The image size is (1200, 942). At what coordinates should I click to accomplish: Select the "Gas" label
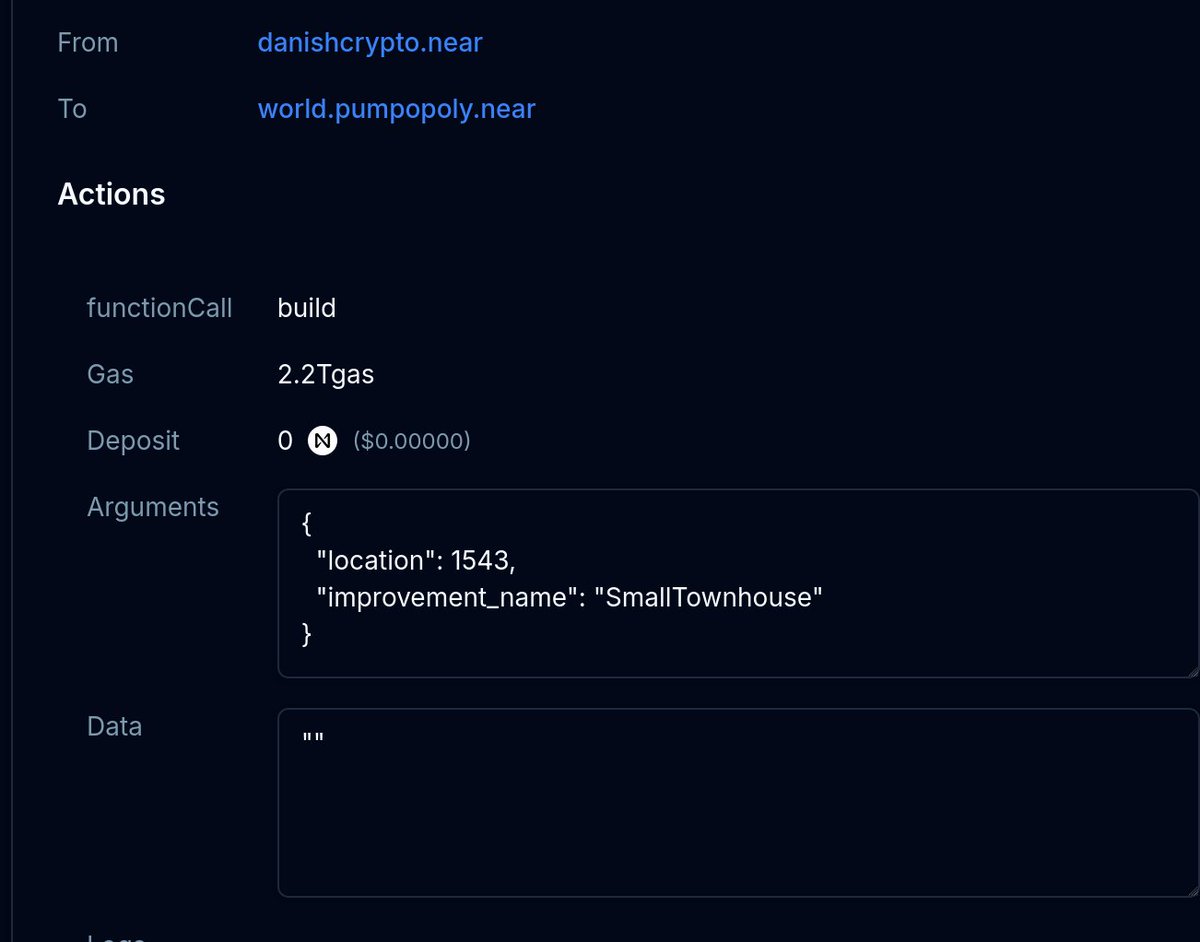pos(110,374)
